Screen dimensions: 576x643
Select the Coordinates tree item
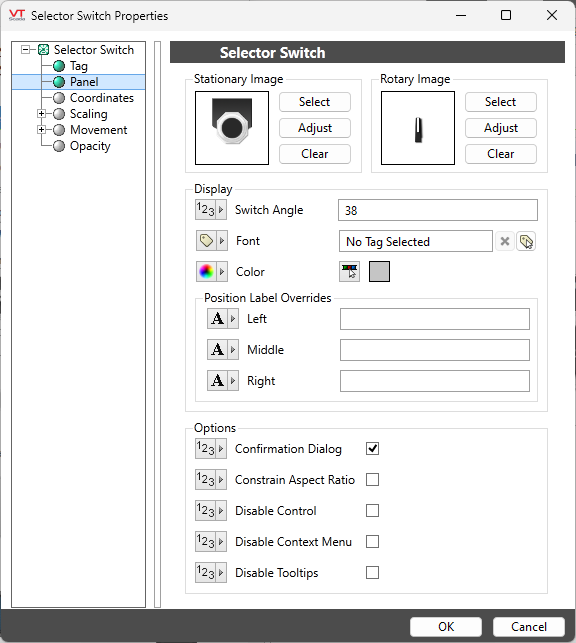coord(102,98)
